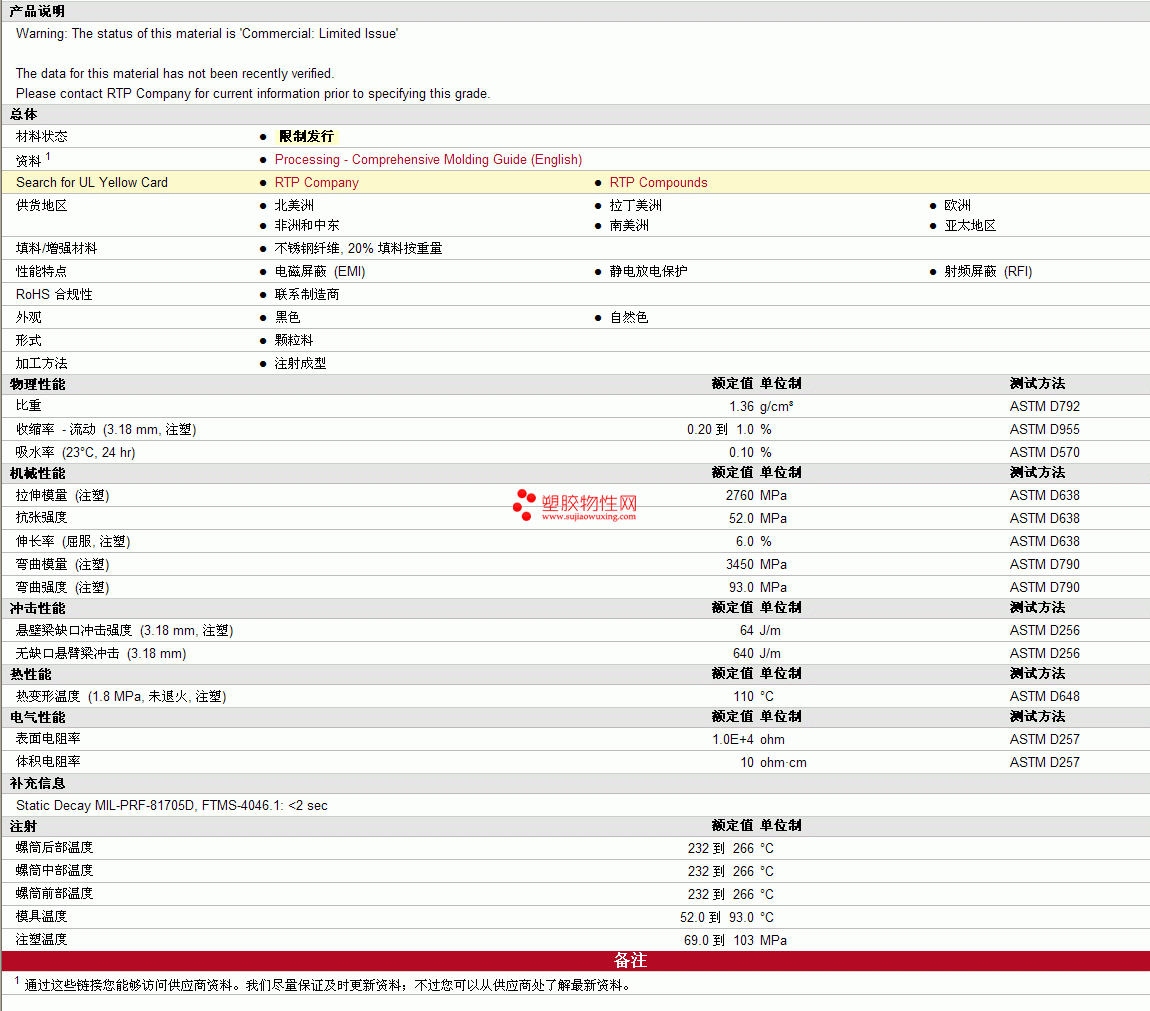Viewport: 1150px width, 1011px height.
Task: Click the 补充信息 section header
Action: pos(37,783)
